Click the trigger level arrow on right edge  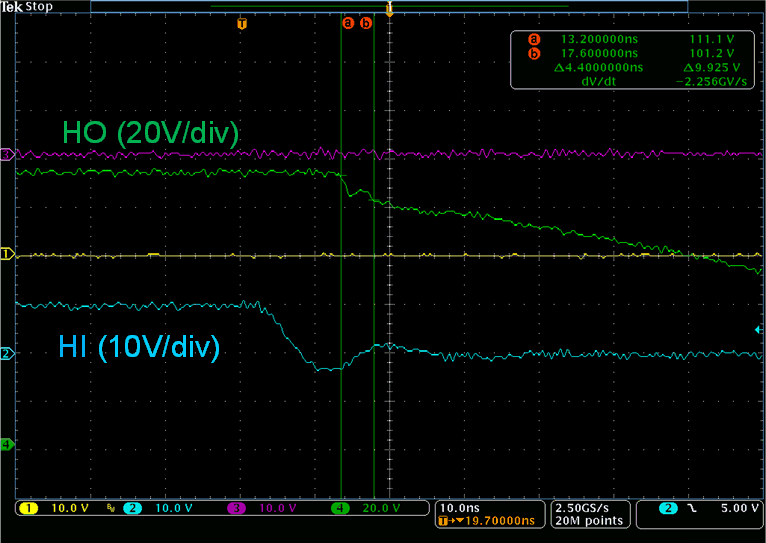pos(758,330)
